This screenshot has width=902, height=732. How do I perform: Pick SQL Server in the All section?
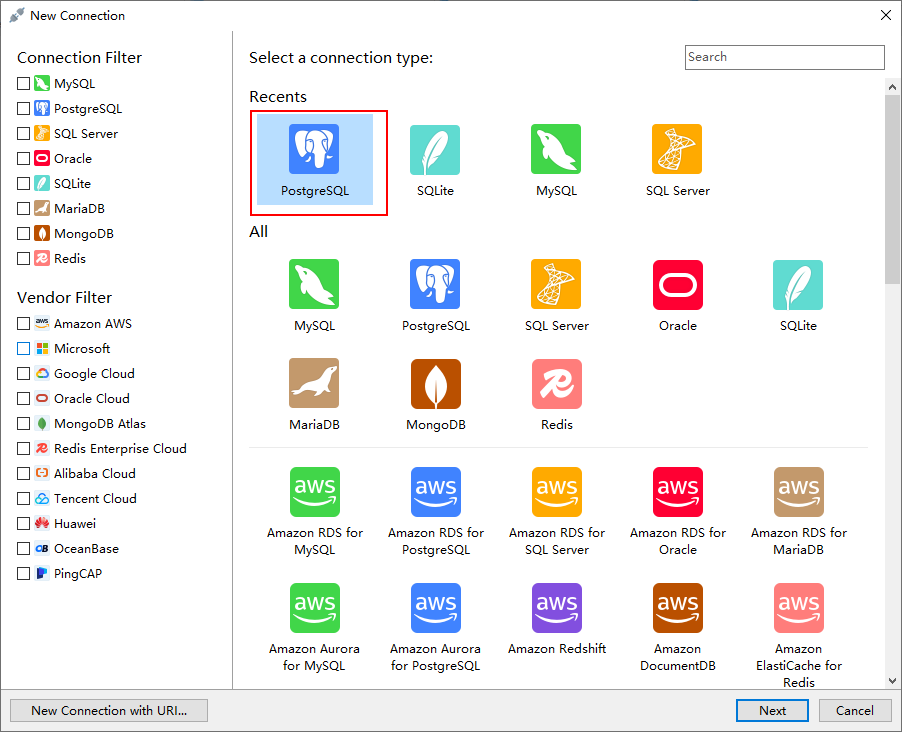point(556,295)
